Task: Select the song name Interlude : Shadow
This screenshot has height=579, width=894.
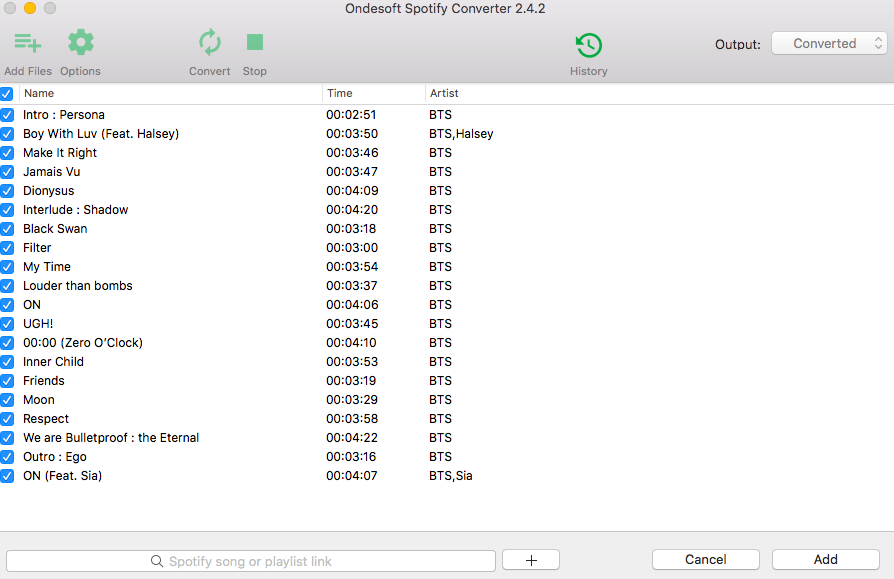Action: [75, 210]
